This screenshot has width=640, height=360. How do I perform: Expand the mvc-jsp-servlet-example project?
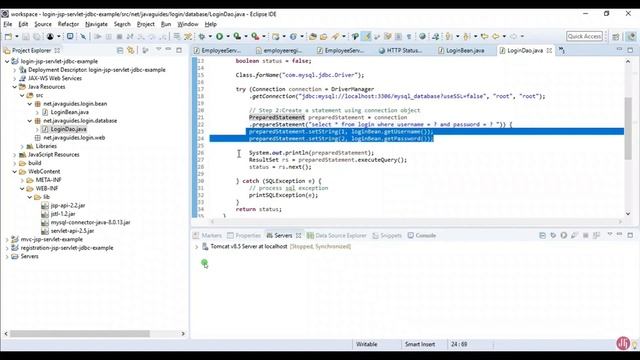7,239
